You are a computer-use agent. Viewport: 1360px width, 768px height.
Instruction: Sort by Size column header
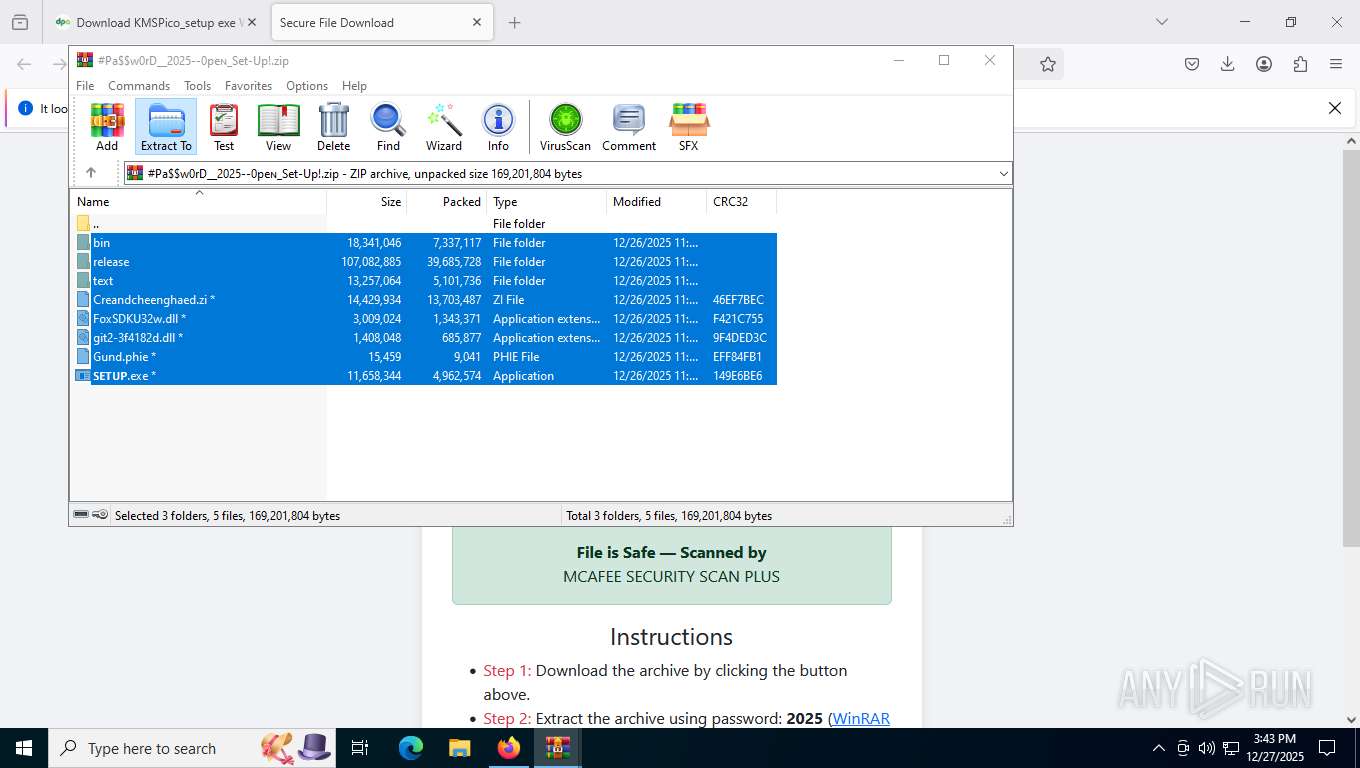367,201
